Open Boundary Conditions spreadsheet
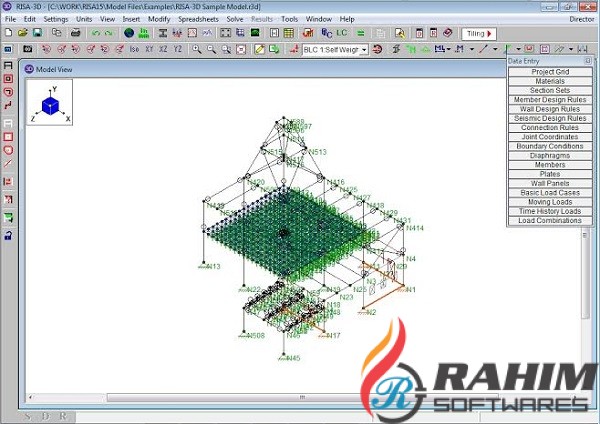The image size is (600, 424). [550, 146]
